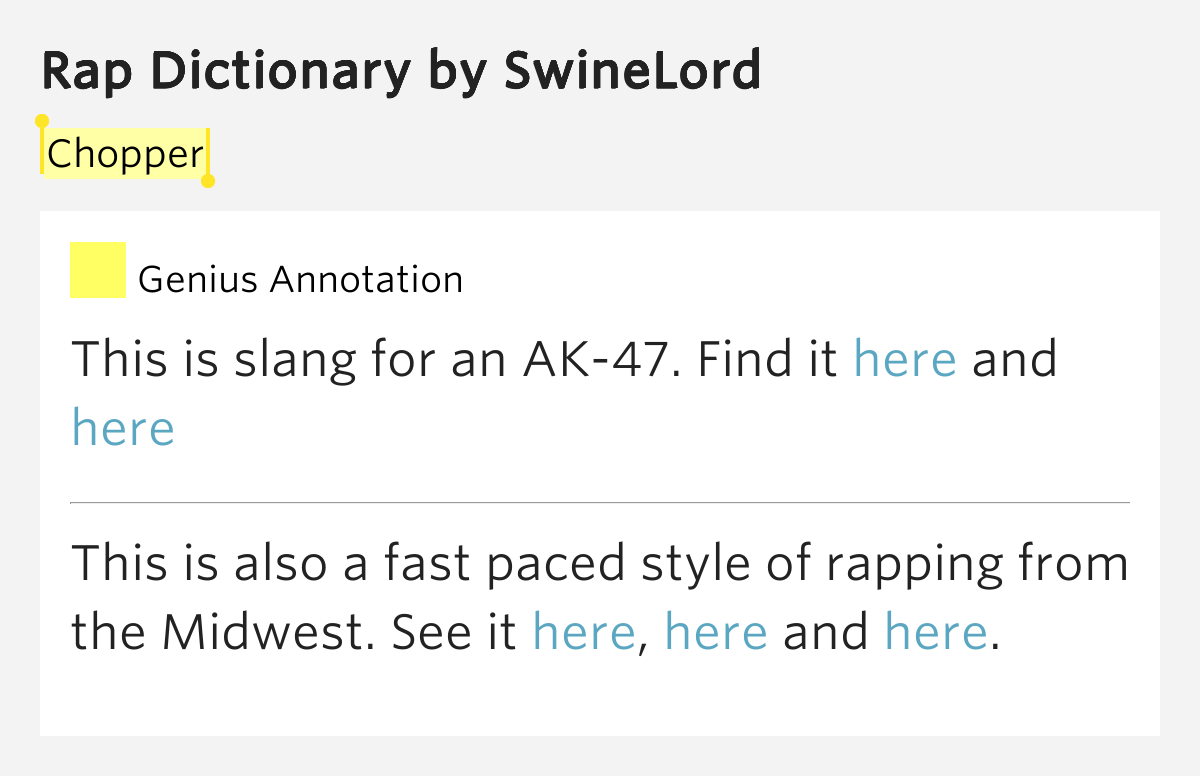Click "SwineLord" in the page title
Screen dimensions: 1200x776
(632, 70)
